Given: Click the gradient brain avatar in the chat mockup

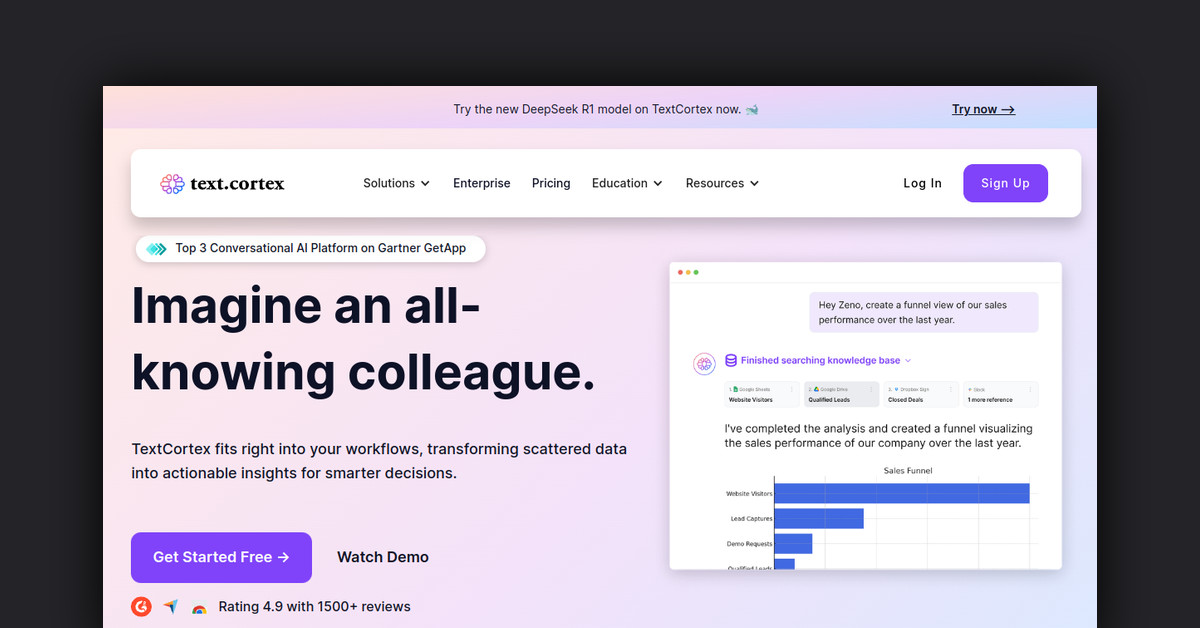Looking at the screenshot, I should pos(703,363).
